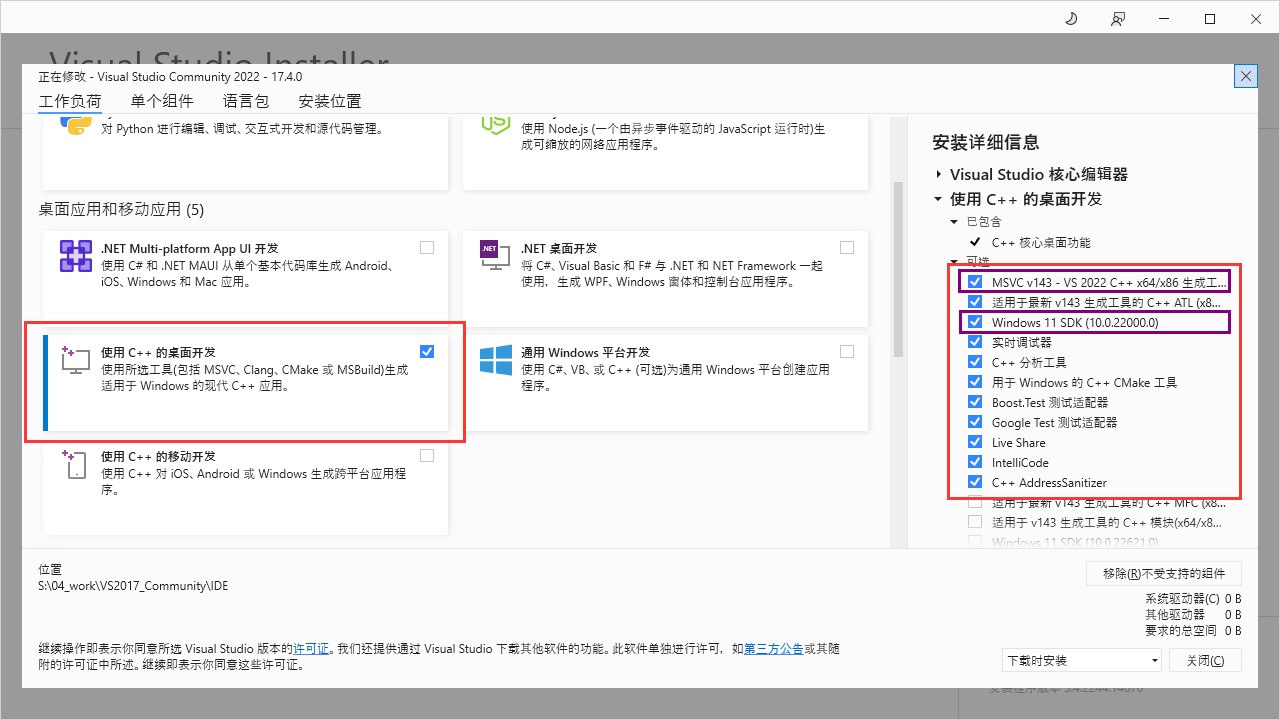Click the workload list vertical scrollbar
The width and height of the screenshot is (1280, 720).
898,269
